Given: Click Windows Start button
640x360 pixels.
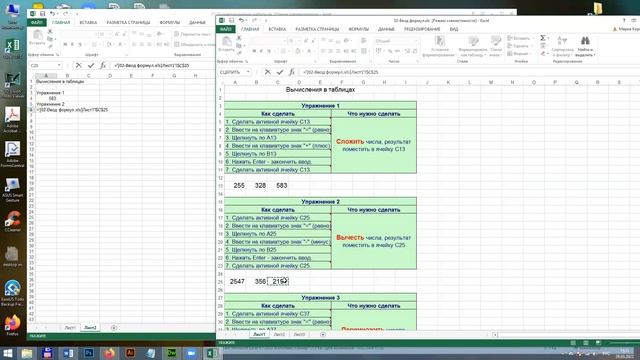Looking at the screenshot, I should pyautogui.click(x=8, y=353).
